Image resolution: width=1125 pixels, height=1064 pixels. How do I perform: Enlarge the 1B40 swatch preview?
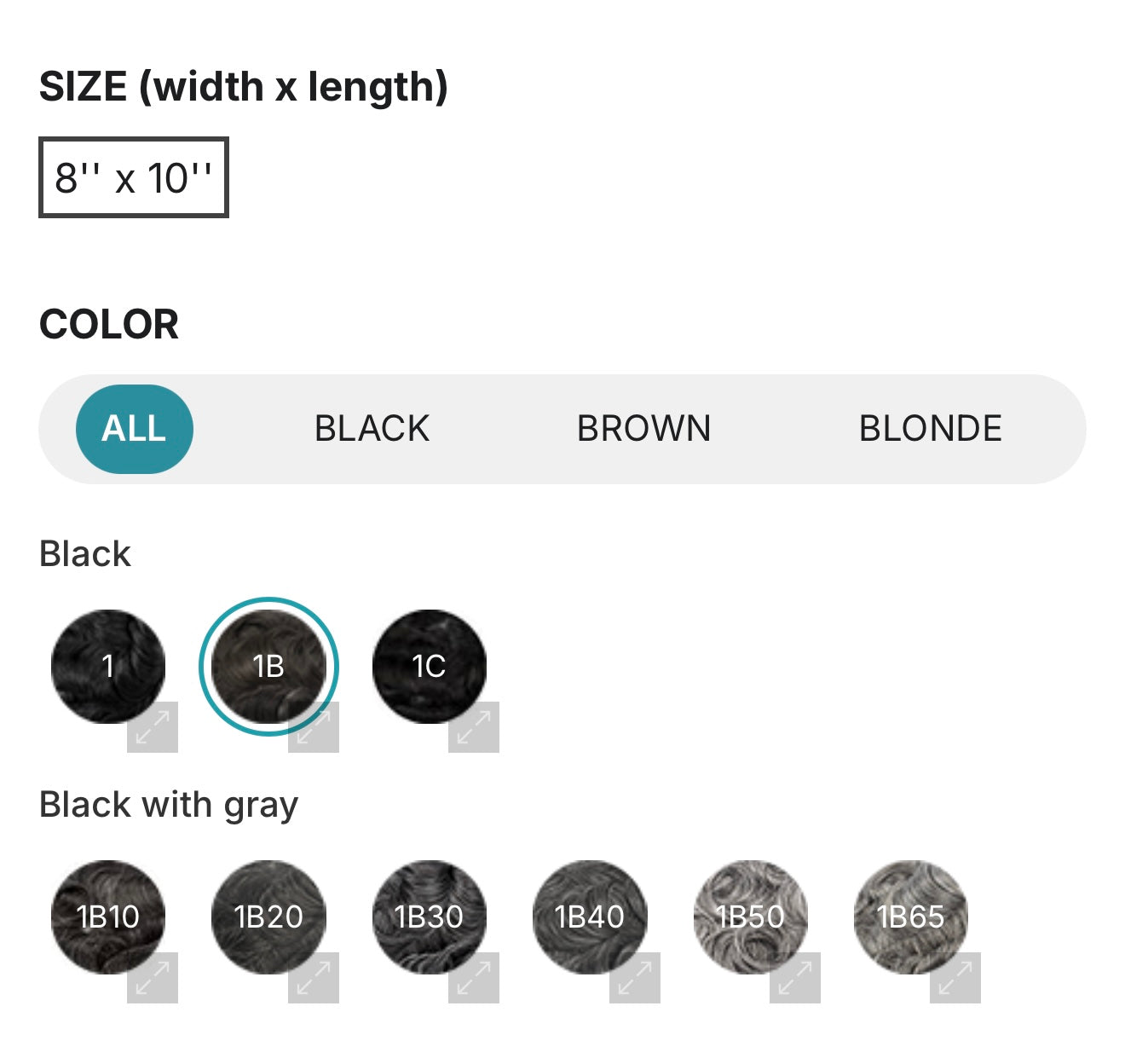click(635, 978)
